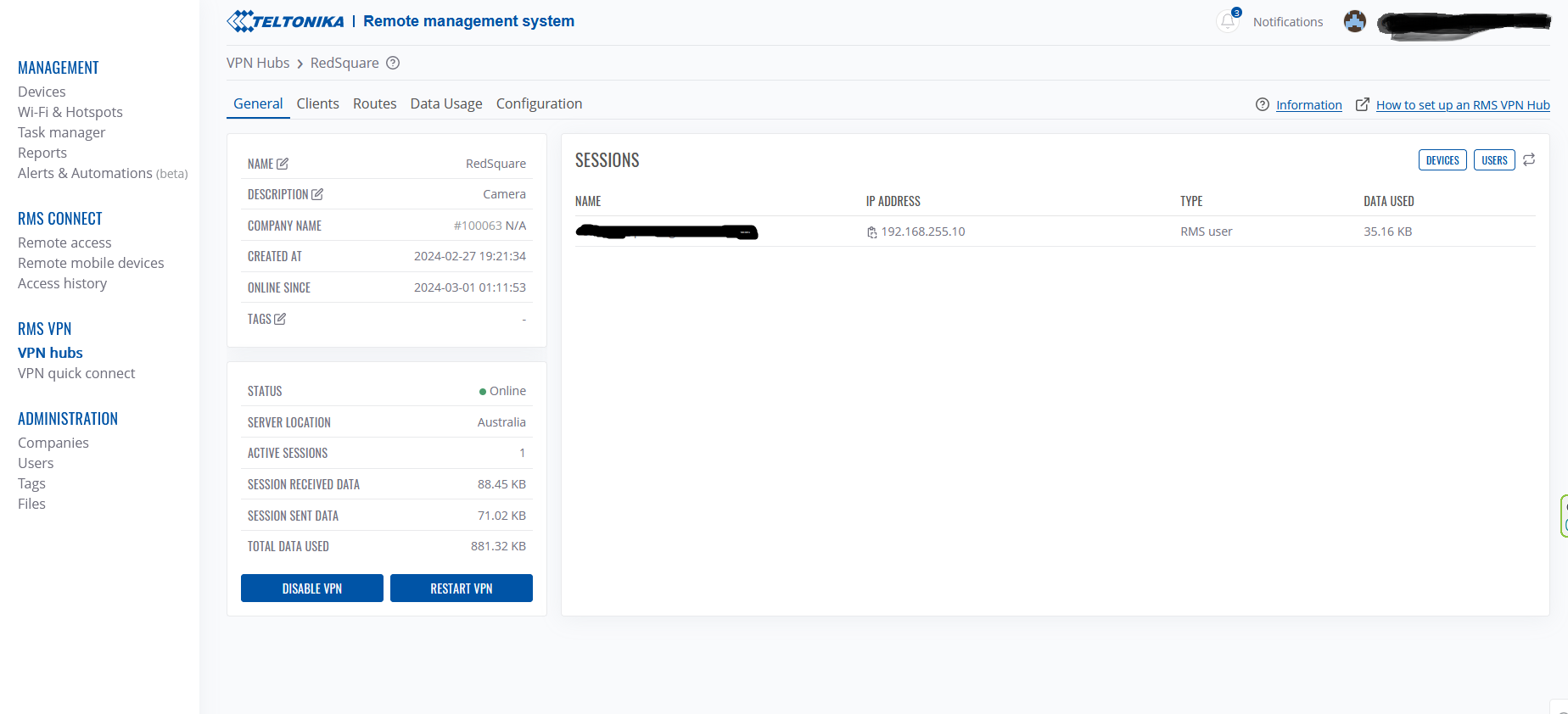Open Reports menu item
This screenshot has width=1568, height=714.
(x=42, y=153)
